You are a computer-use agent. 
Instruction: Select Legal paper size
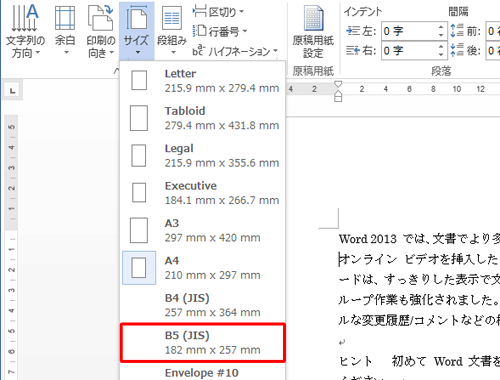203,155
